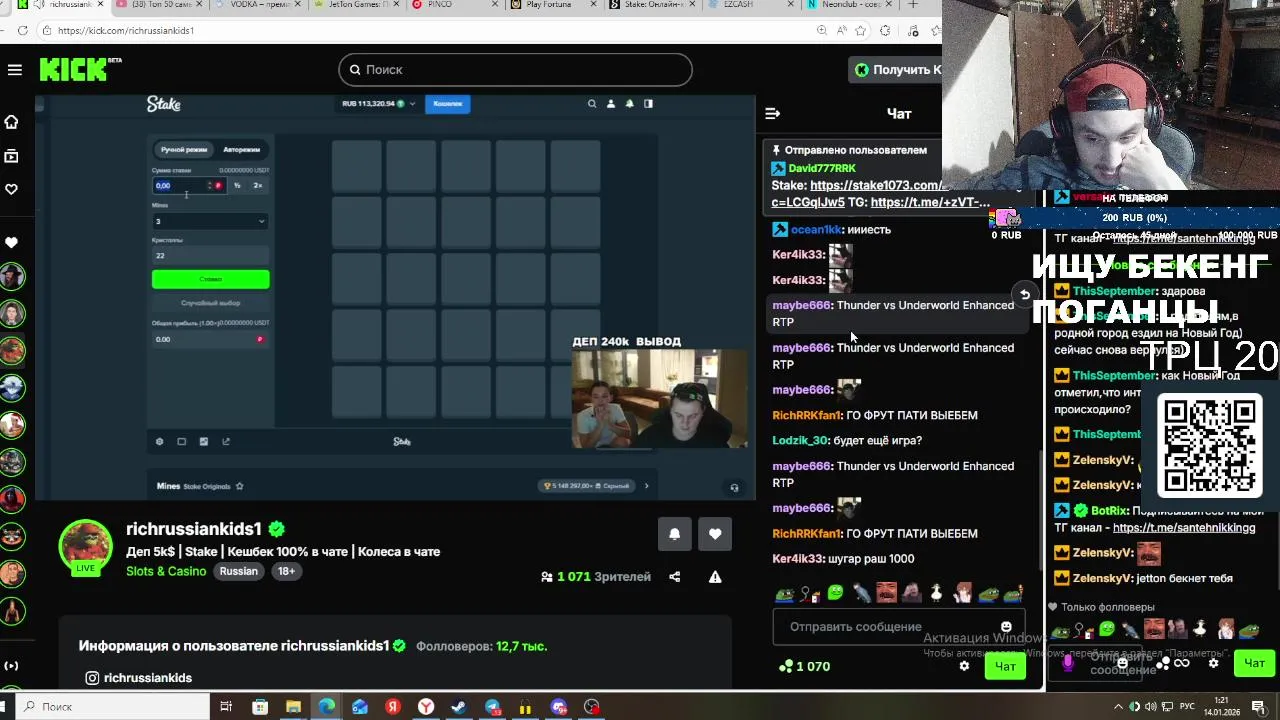Image resolution: width=1280 pixels, height=720 pixels.
Task: Click the 1 070 channel points counter
Action: point(805,666)
